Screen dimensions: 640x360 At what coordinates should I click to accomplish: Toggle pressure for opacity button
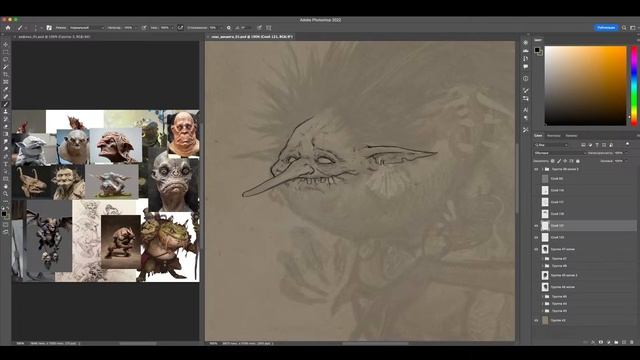click(144, 28)
